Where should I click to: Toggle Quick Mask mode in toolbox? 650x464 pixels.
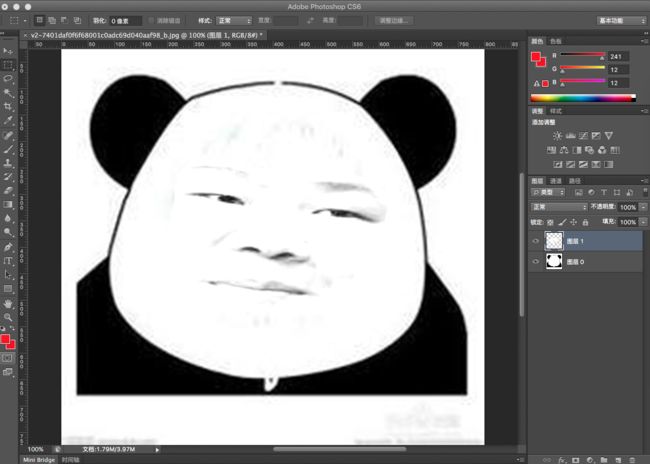pyautogui.click(x=7, y=358)
